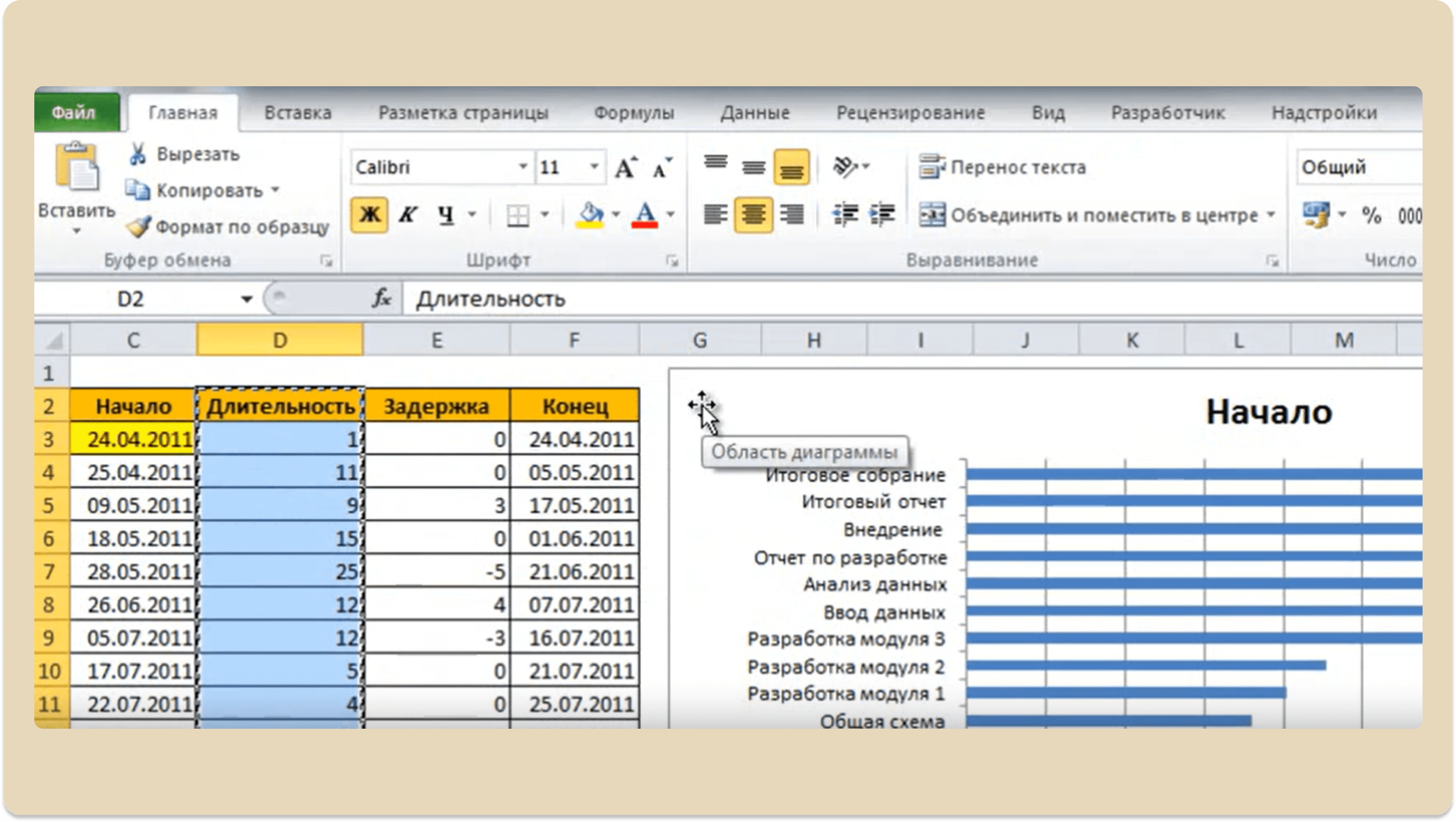Open the font size 11 dropdown

594,167
